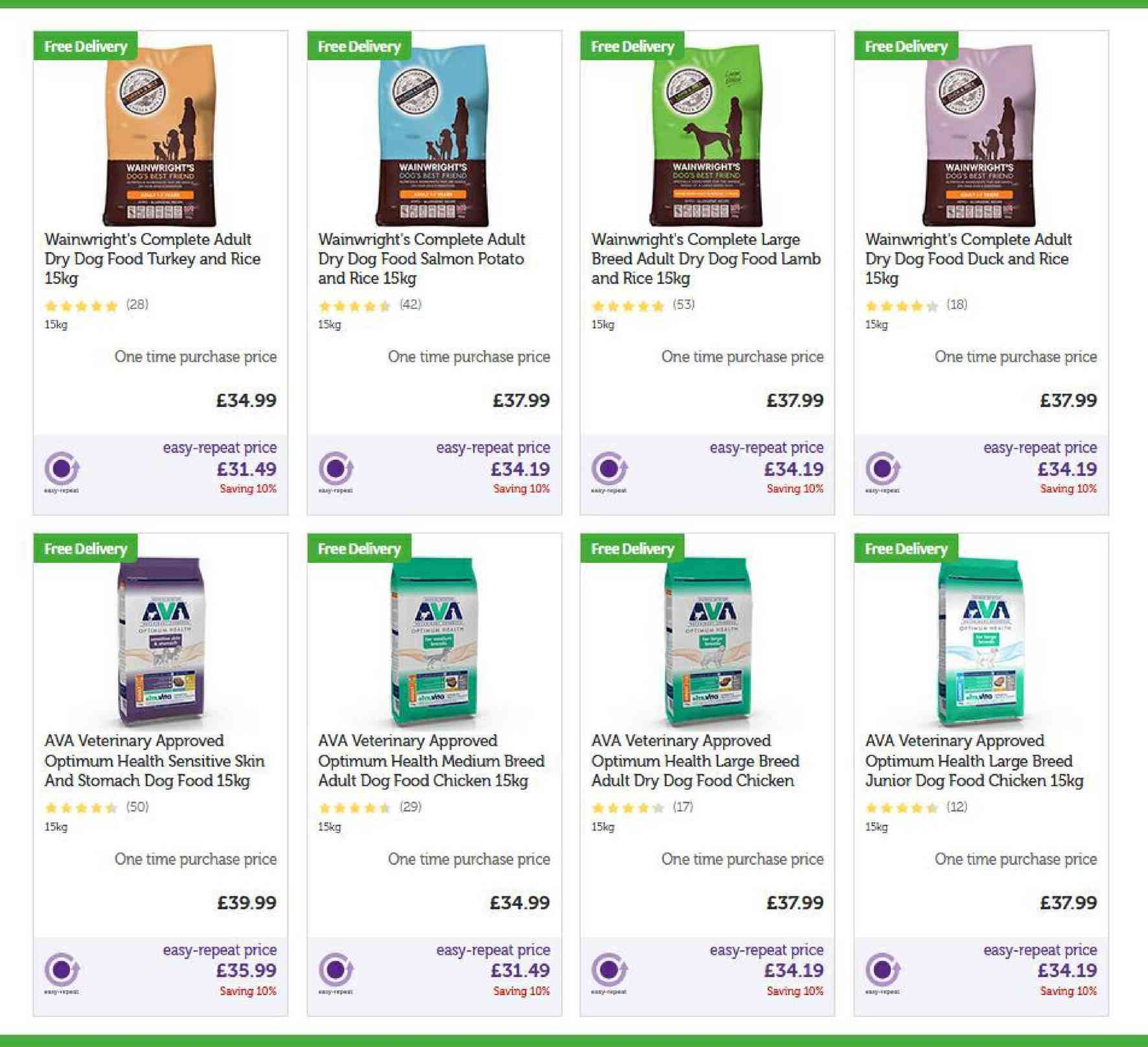Click easy-repeat icon for Wainwright's Large Breed Lamb
The image size is (1148, 1047).
[609, 468]
